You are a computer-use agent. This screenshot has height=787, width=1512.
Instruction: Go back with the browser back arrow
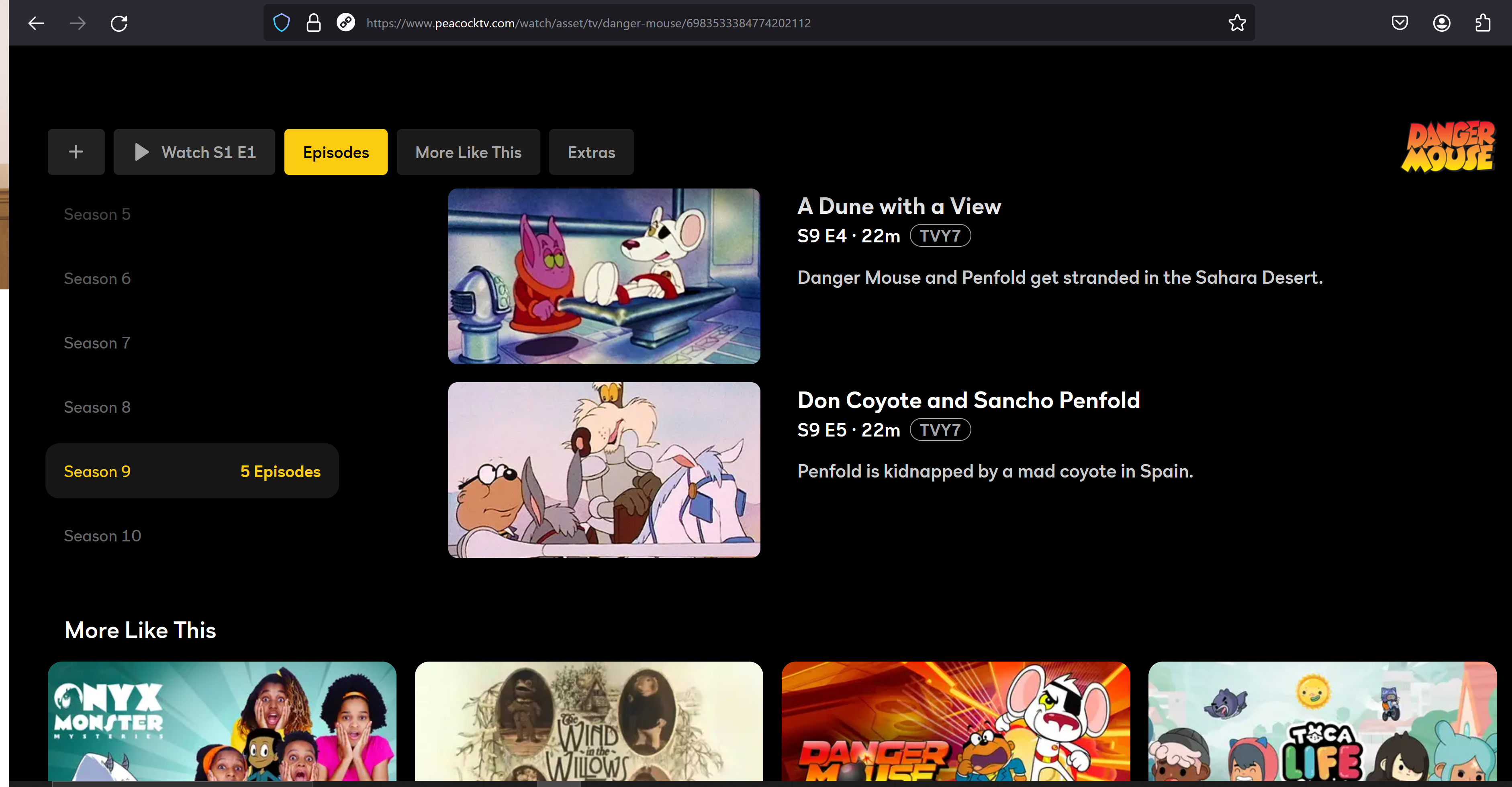[37, 23]
